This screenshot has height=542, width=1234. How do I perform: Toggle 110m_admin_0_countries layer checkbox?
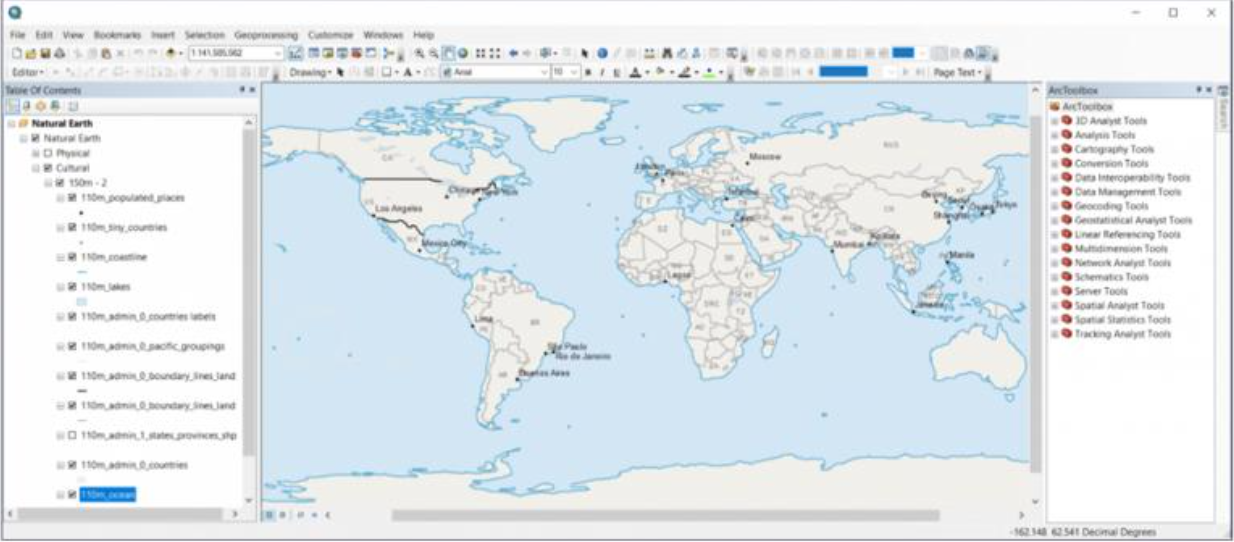tap(71, 465)
